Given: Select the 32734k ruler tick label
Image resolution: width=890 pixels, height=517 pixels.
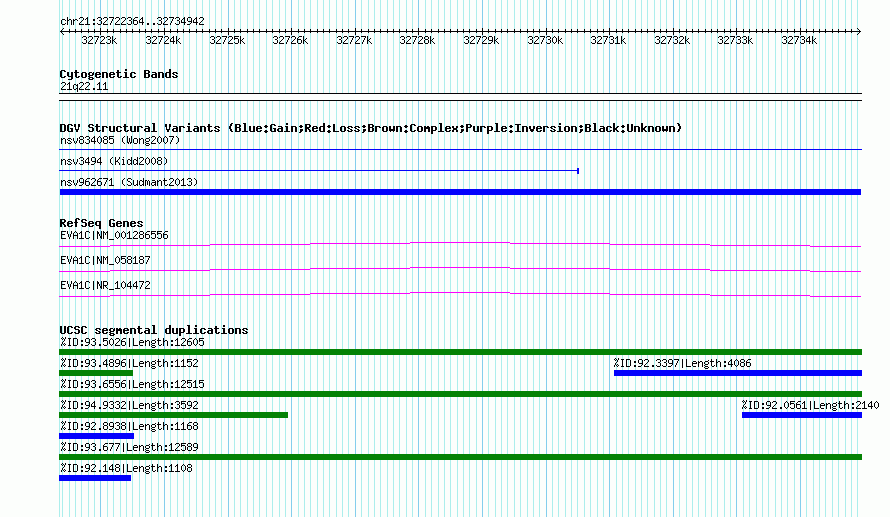Looking at the screenshot, I should click(x=799, y=40).
